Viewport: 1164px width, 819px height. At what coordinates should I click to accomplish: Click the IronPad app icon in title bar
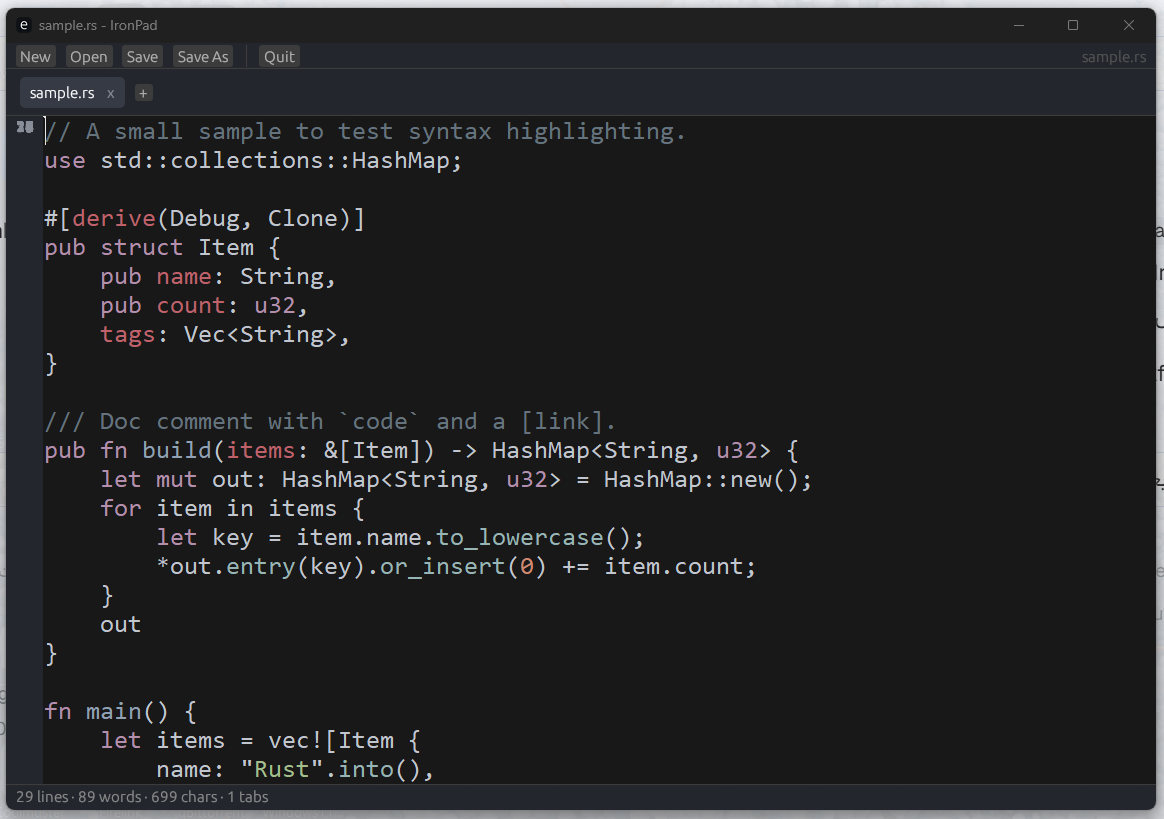point(24,25)
